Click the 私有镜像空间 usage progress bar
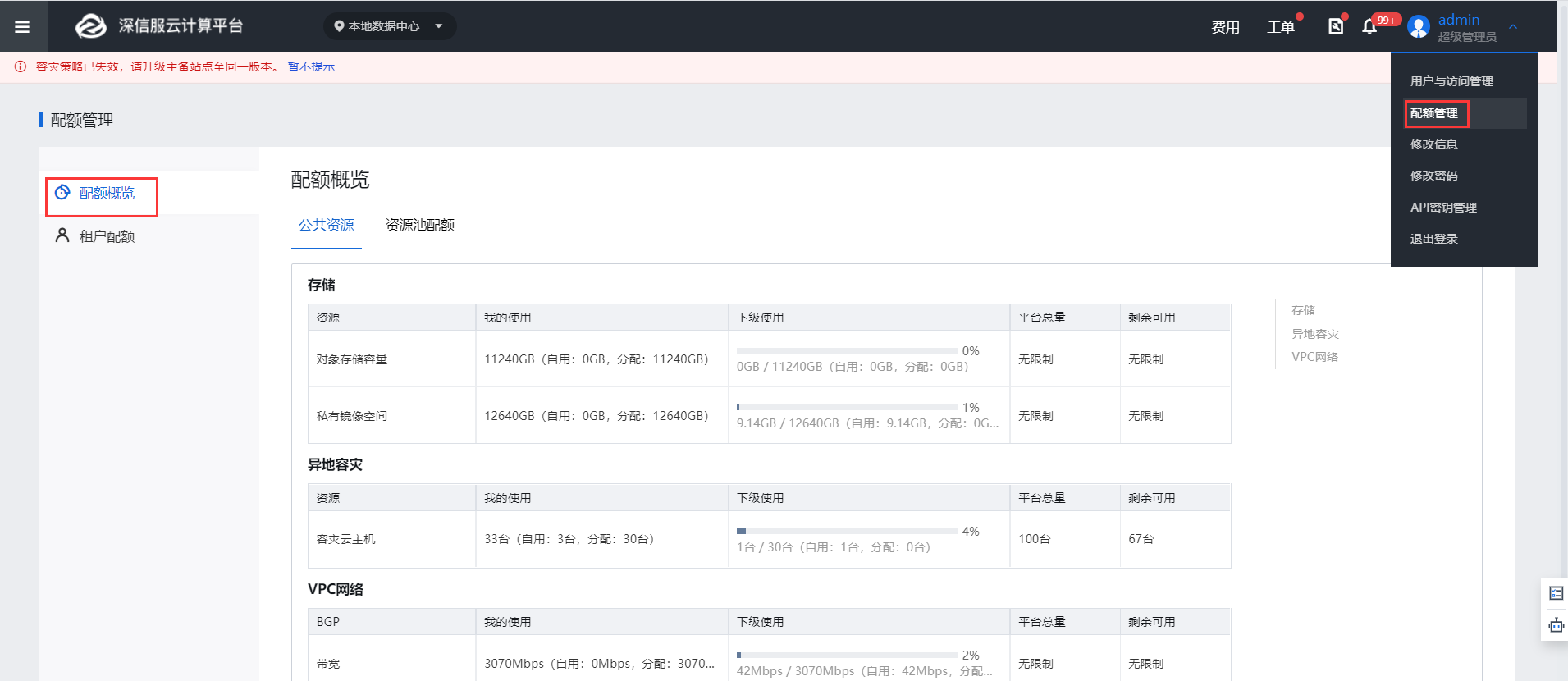The width and height of the screenshot is (1568, 681). [x=847, y=407]
